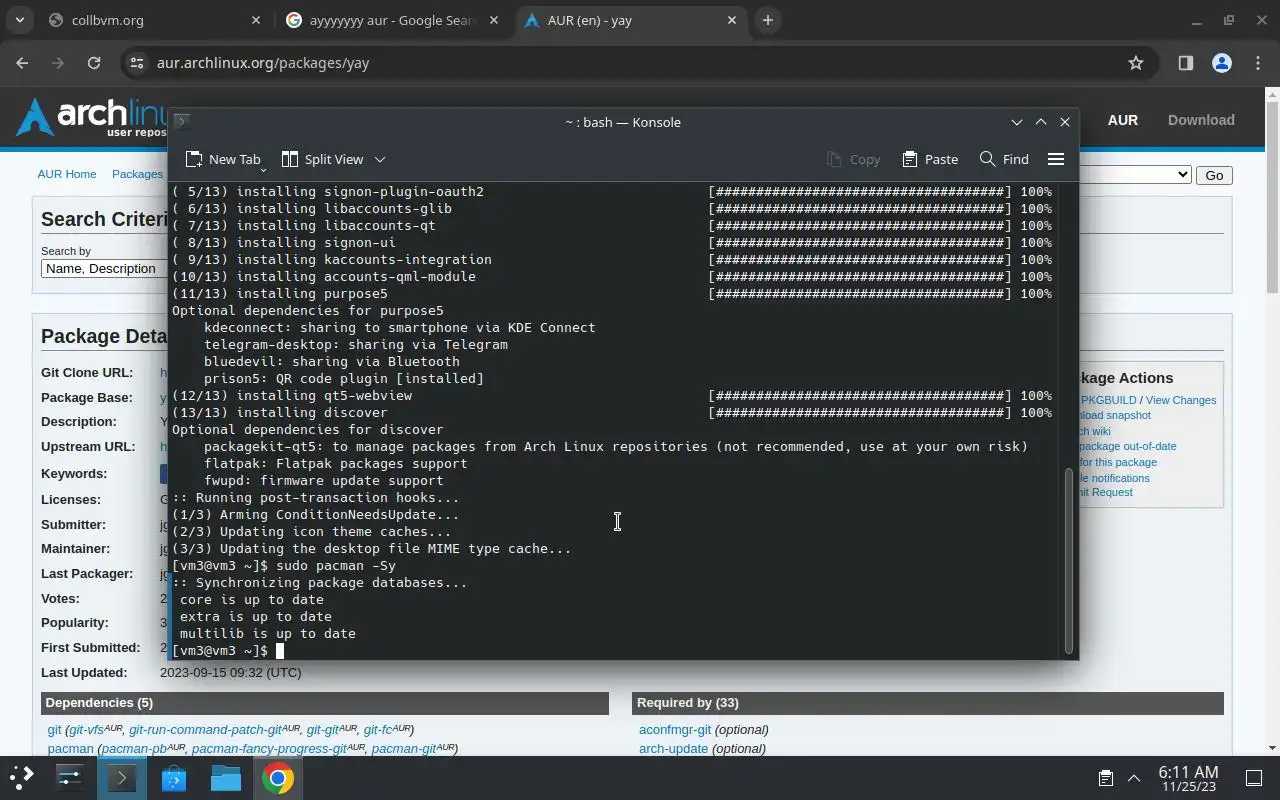This screenshot has width=1280, height=800.
Task: Click the git-vfs AUR link
Action: tap(95, 729)
